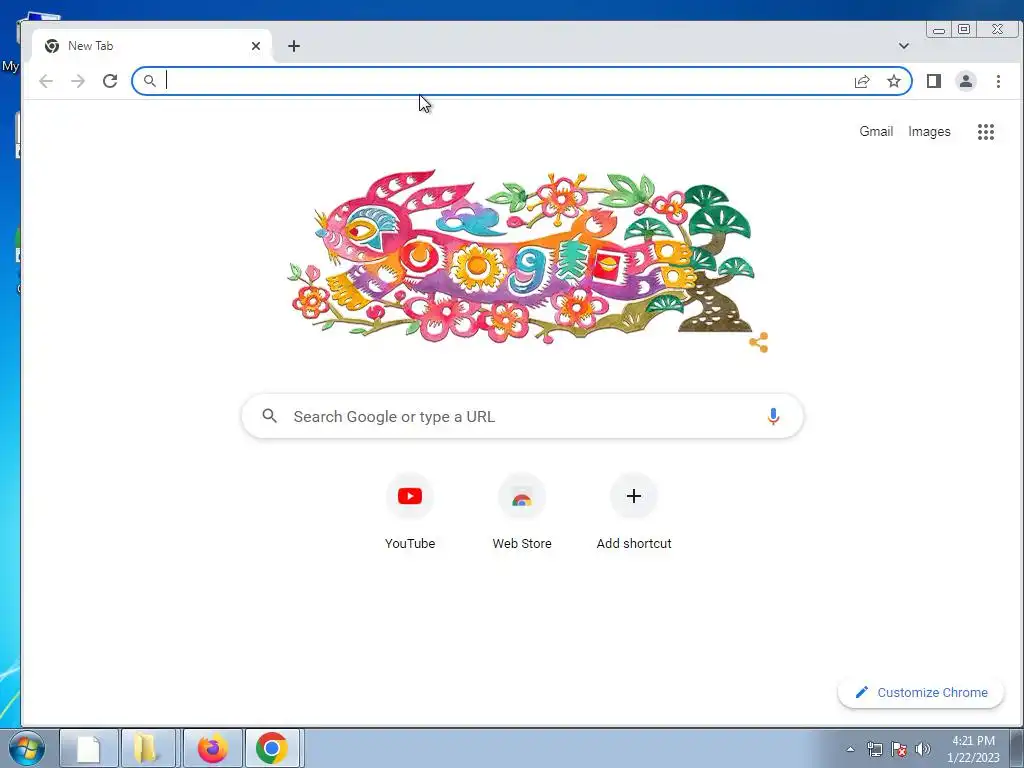Open the Lunar New Year Google Doodle

click(522, 258)
